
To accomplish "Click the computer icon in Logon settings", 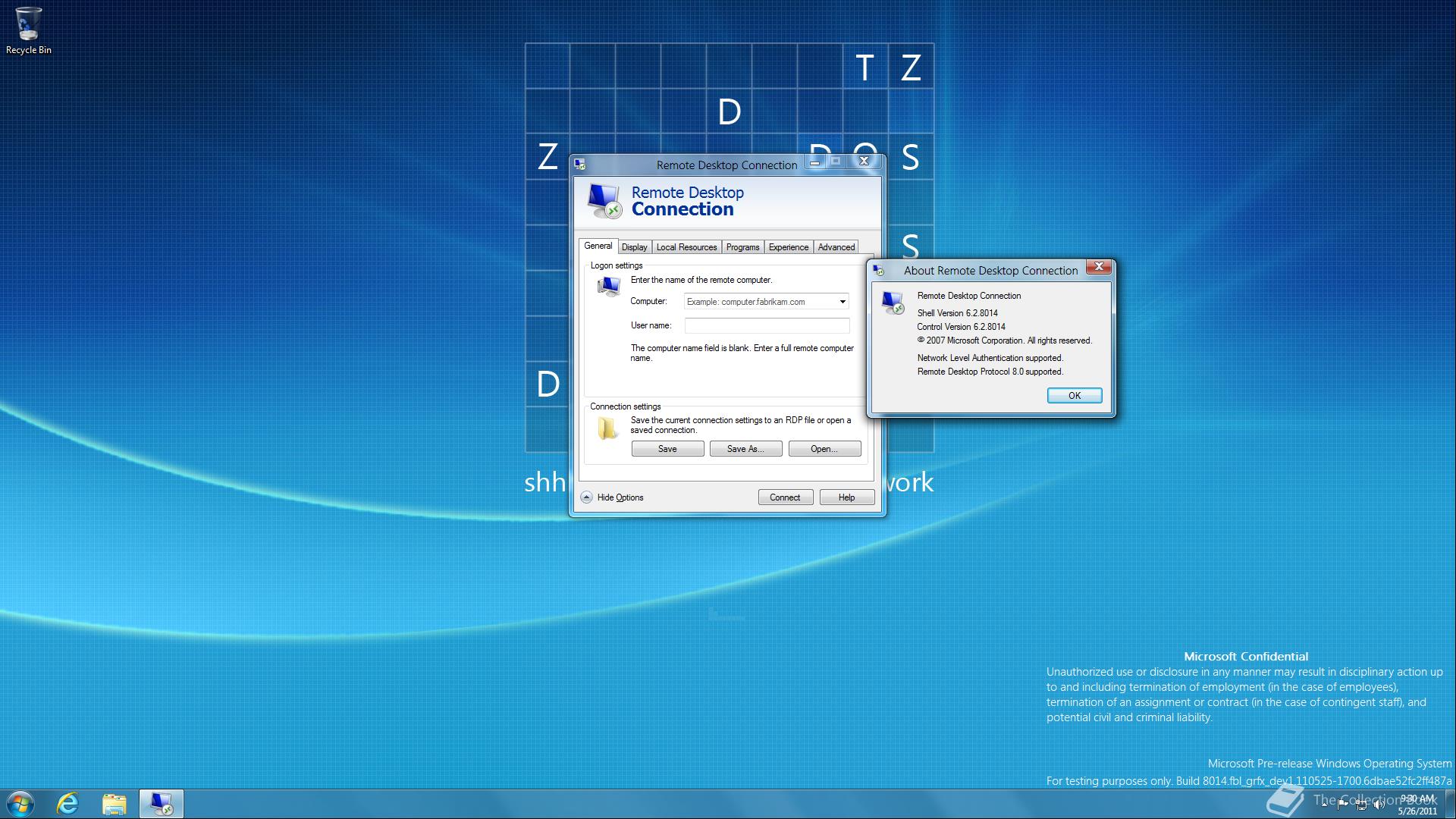I will [608, 287].
